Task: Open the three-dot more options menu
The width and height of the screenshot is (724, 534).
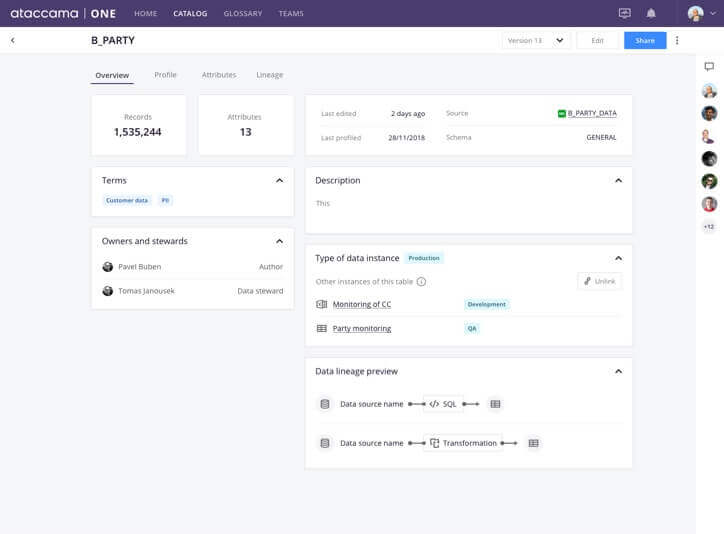Action: (x=677, y=41)
